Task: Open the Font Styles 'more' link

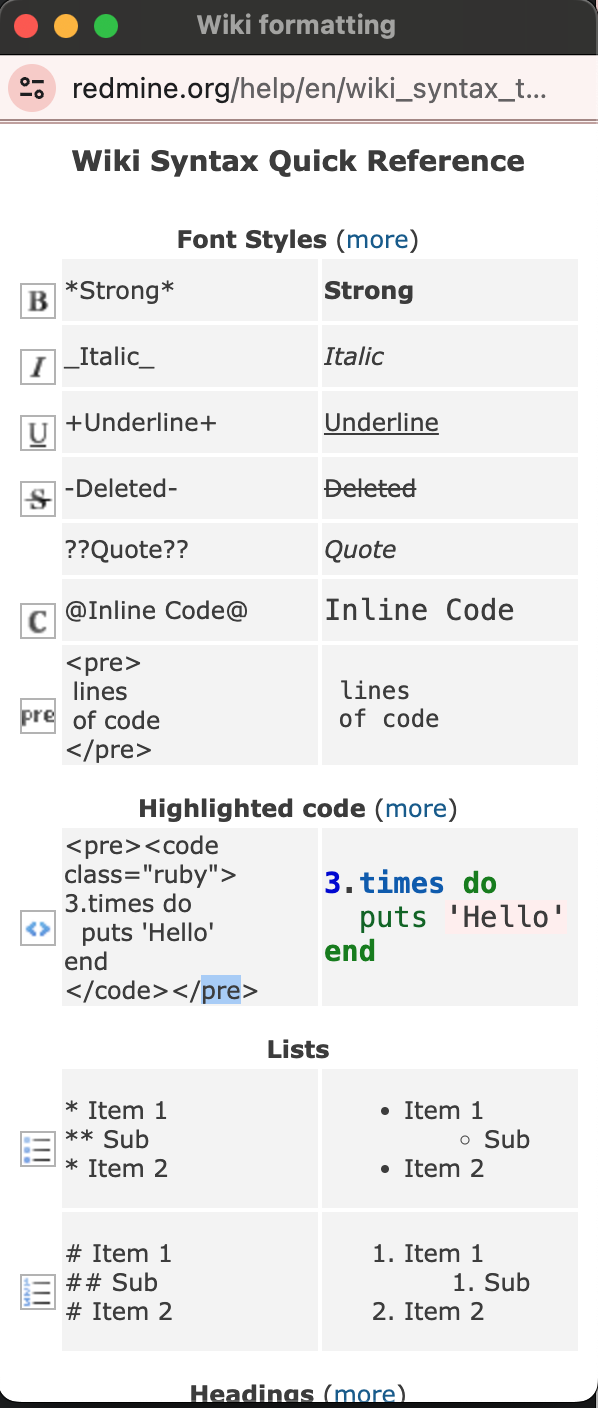Action: (377, 240)
